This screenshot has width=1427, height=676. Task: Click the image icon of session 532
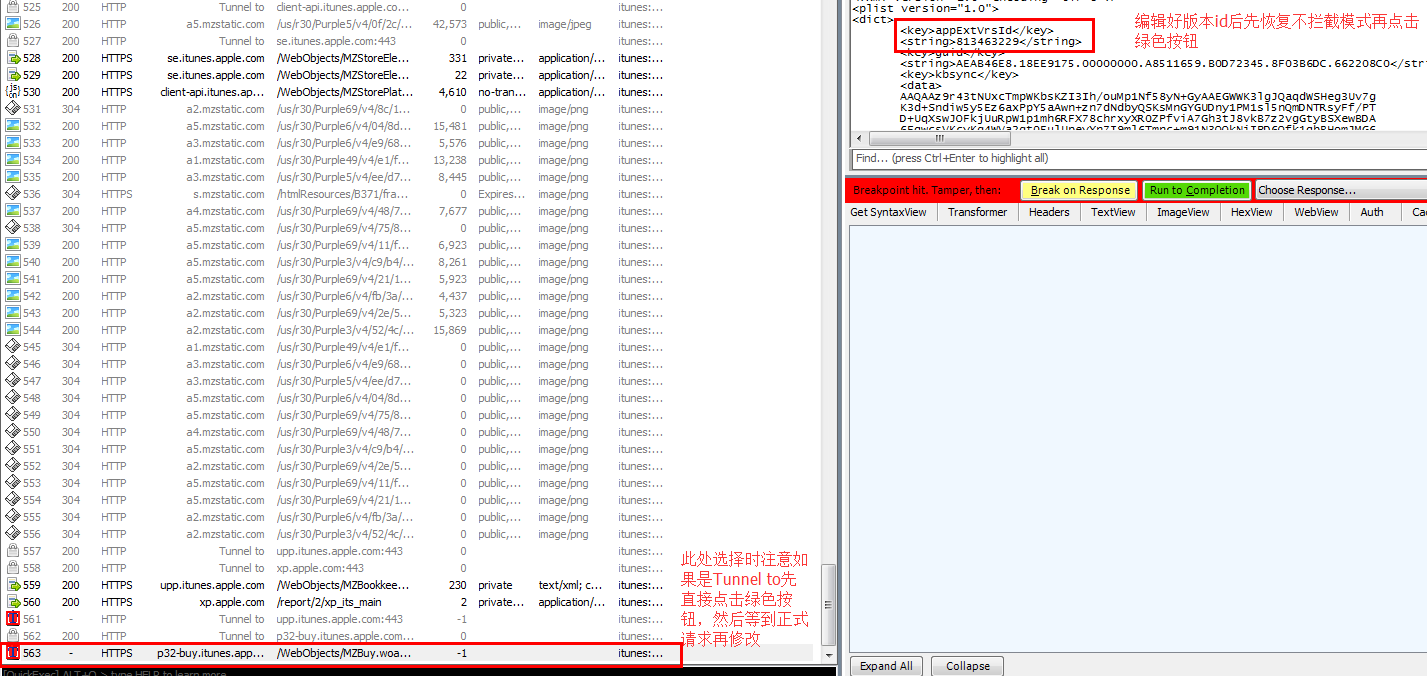click(x=13, y=126)
